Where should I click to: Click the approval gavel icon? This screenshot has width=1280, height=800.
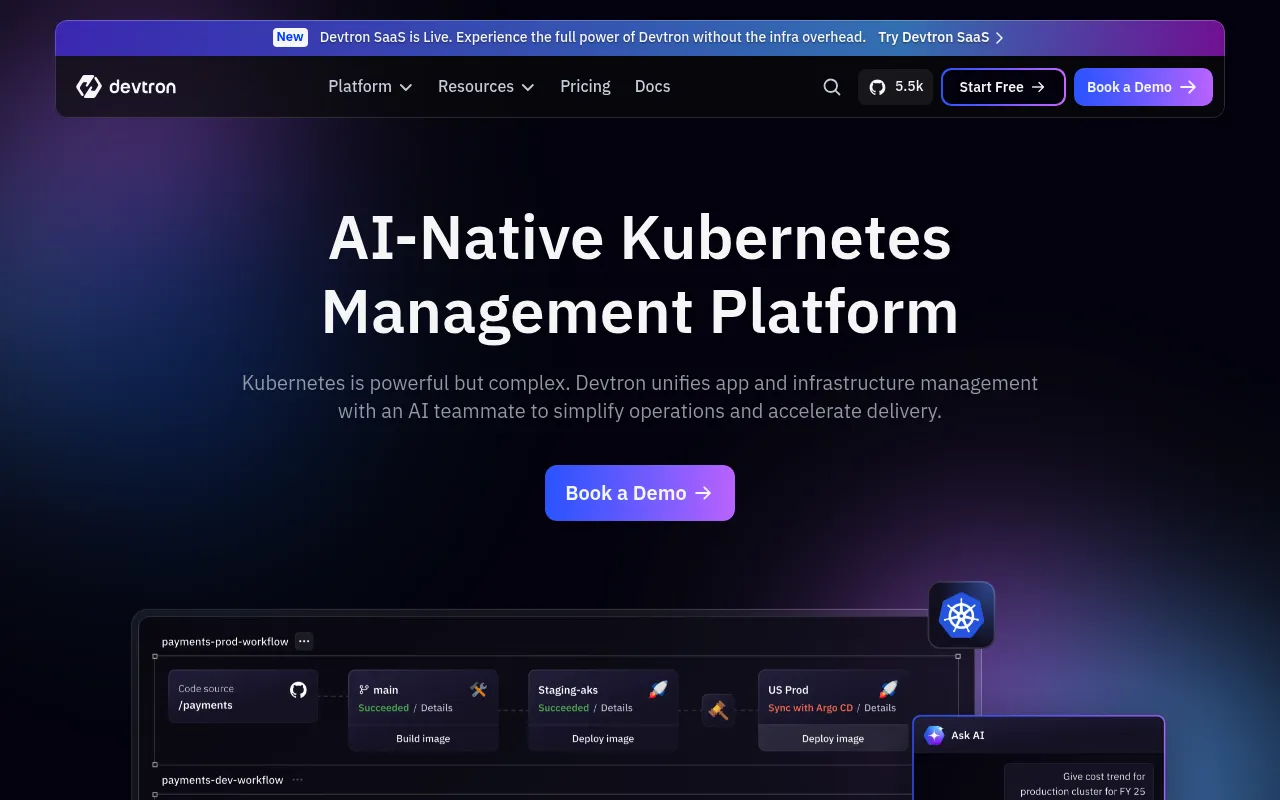coord(718,710)
